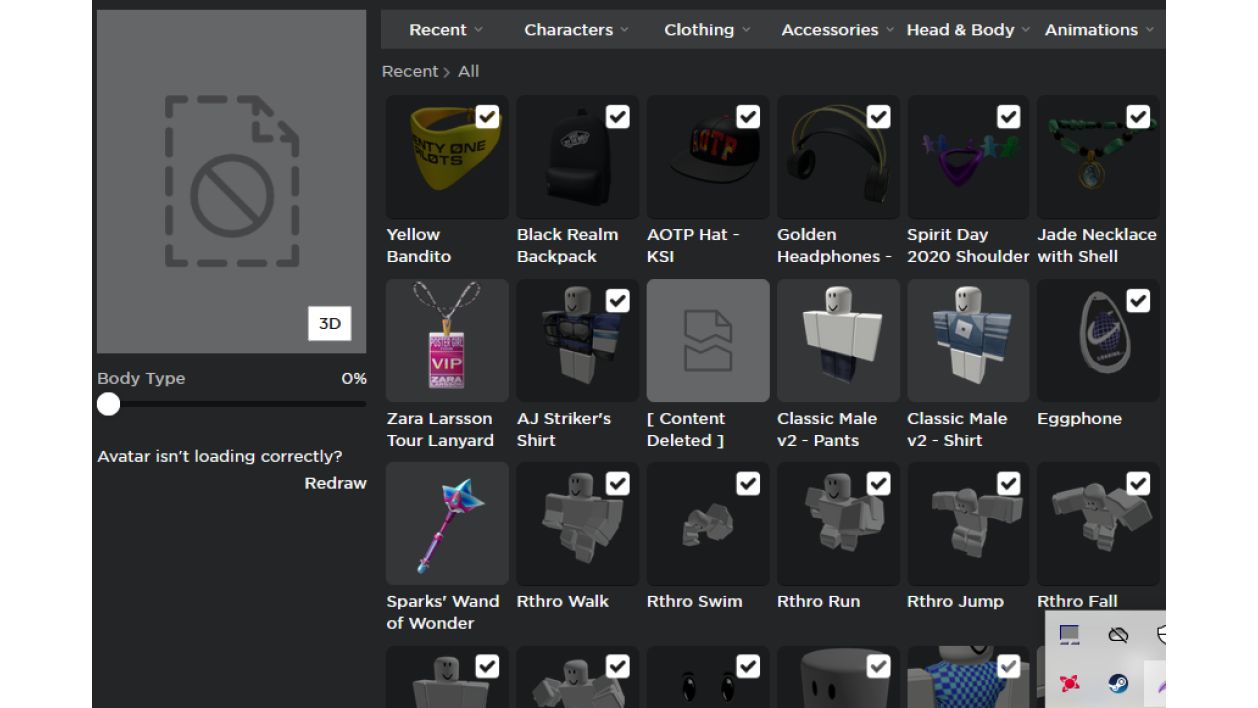Open the Eggphone name link
1258x708 pixels.
tap(1079, 419)
